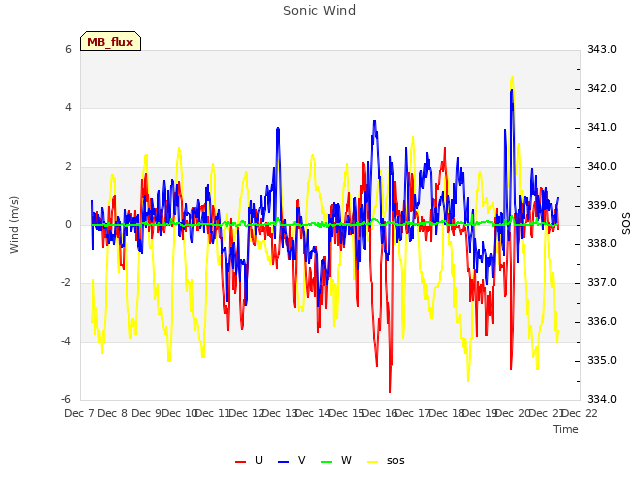
Task: Click the left axis value -2
Action: click(x=66, y=282)
